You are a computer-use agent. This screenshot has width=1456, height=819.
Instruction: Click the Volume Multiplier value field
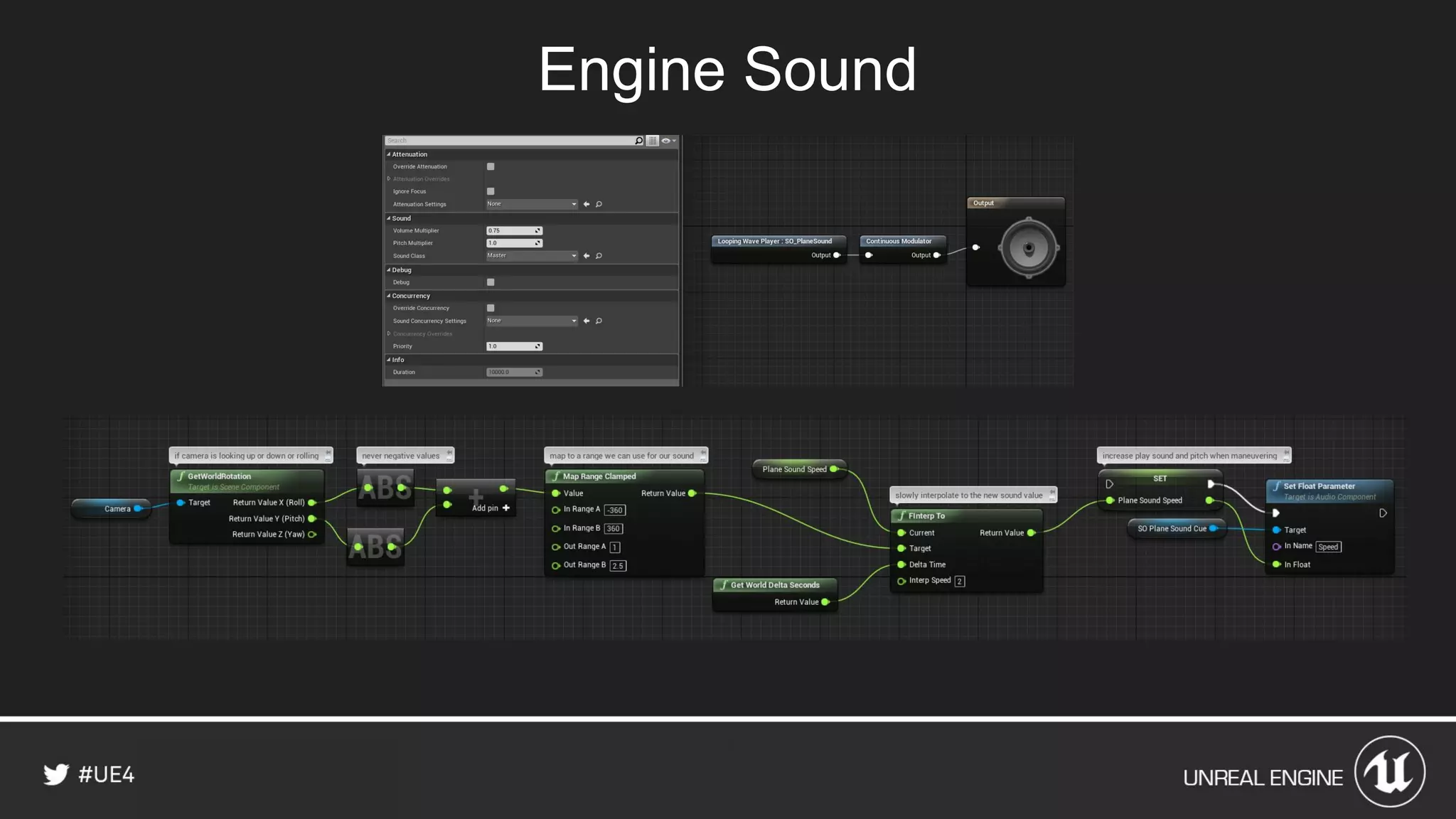(x=510, y=231)
